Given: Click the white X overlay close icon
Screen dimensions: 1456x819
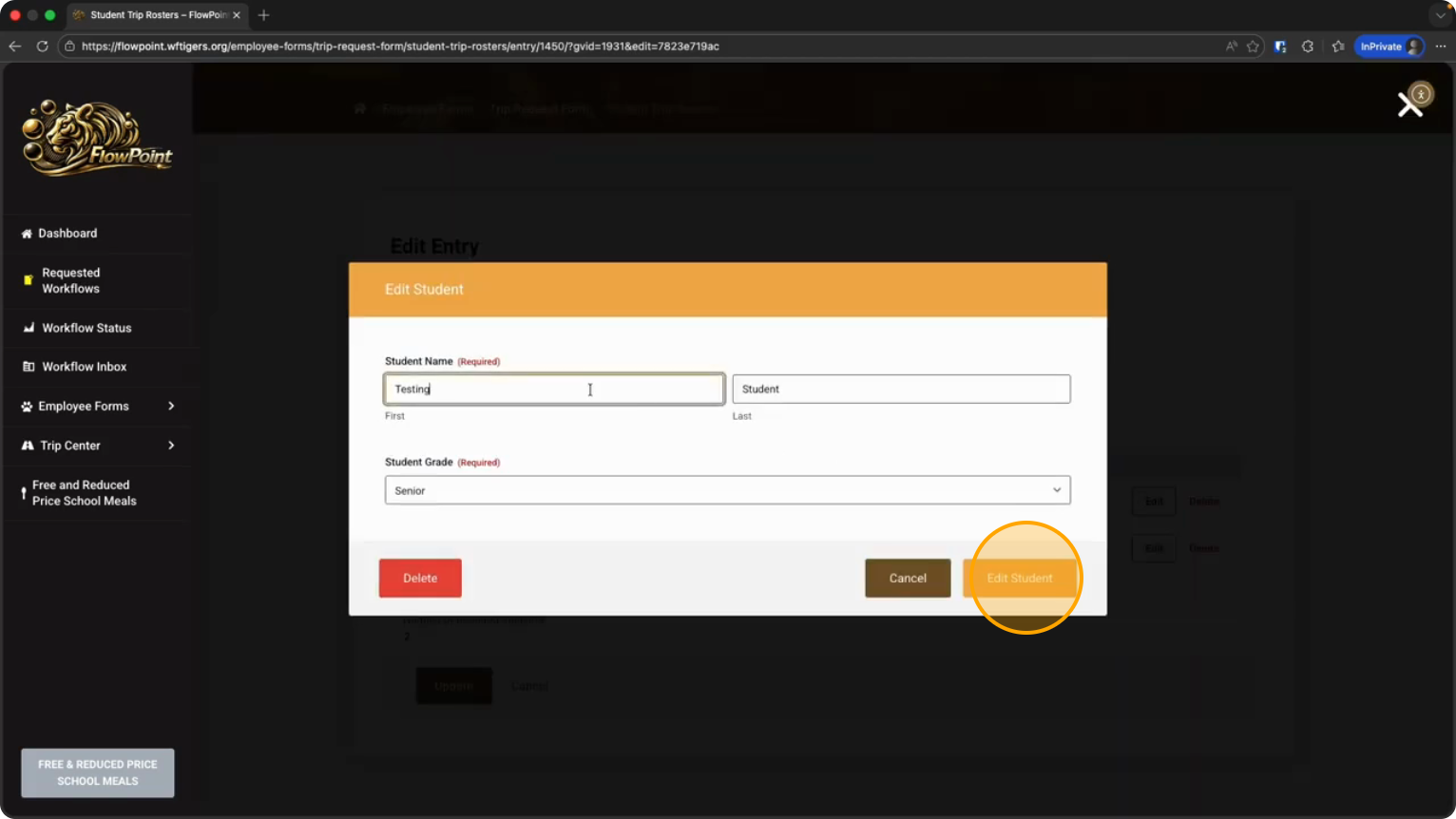Looking at the screenshot, I should [1409, 105].
